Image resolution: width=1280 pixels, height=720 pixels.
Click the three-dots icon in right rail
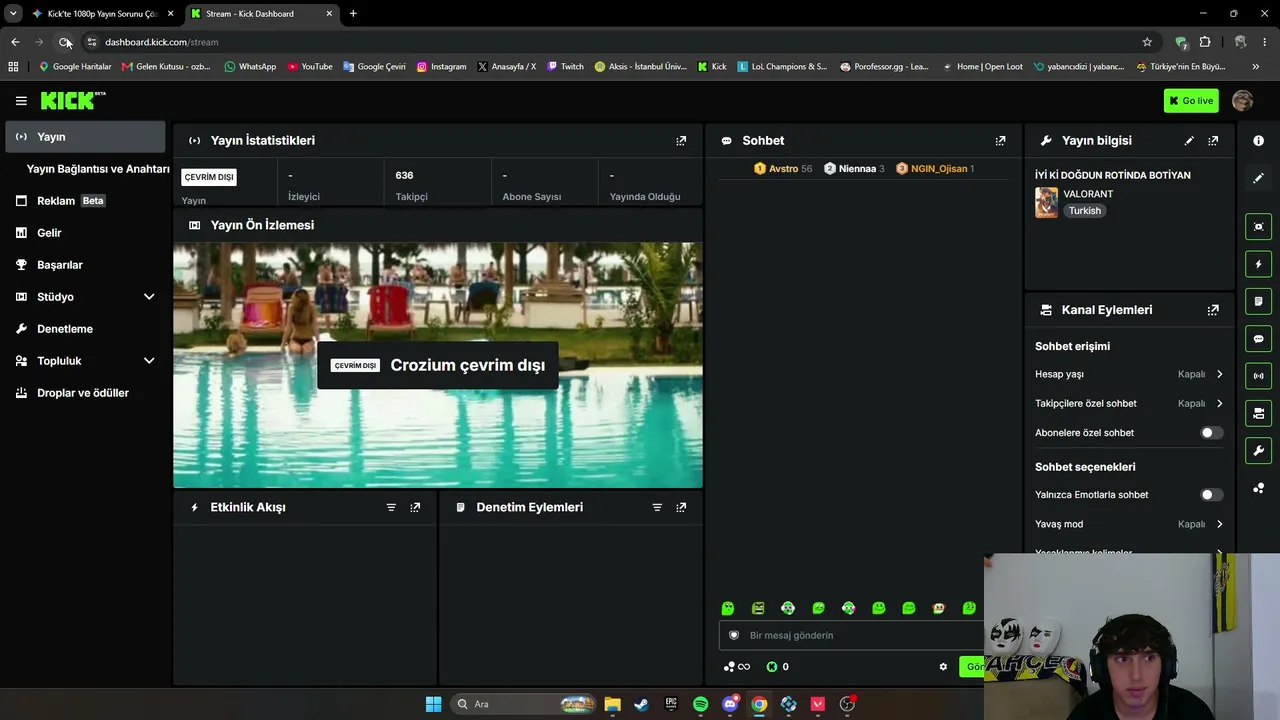[x=1258, y=488]
